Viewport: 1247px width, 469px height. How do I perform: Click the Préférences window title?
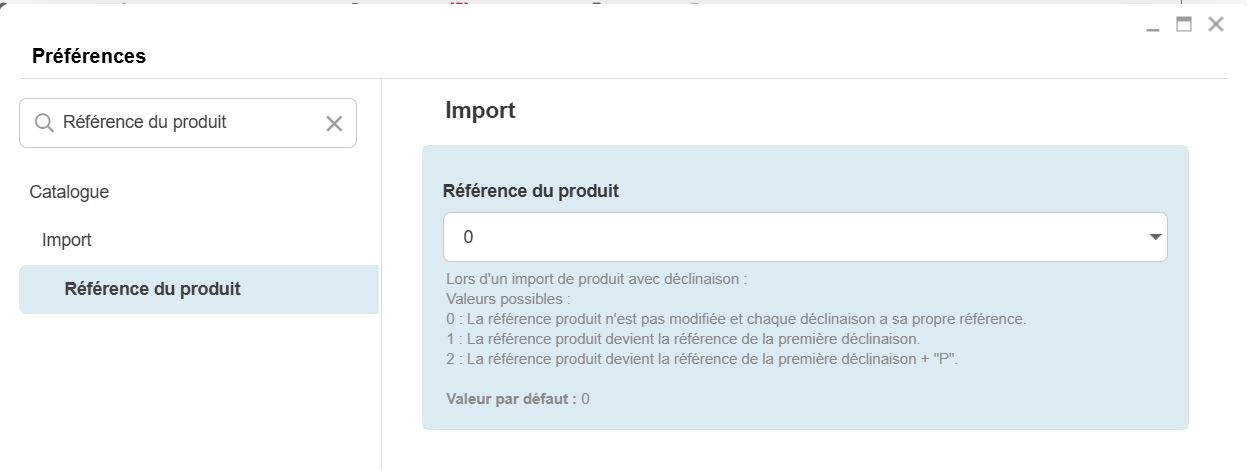tap(89, 56)
